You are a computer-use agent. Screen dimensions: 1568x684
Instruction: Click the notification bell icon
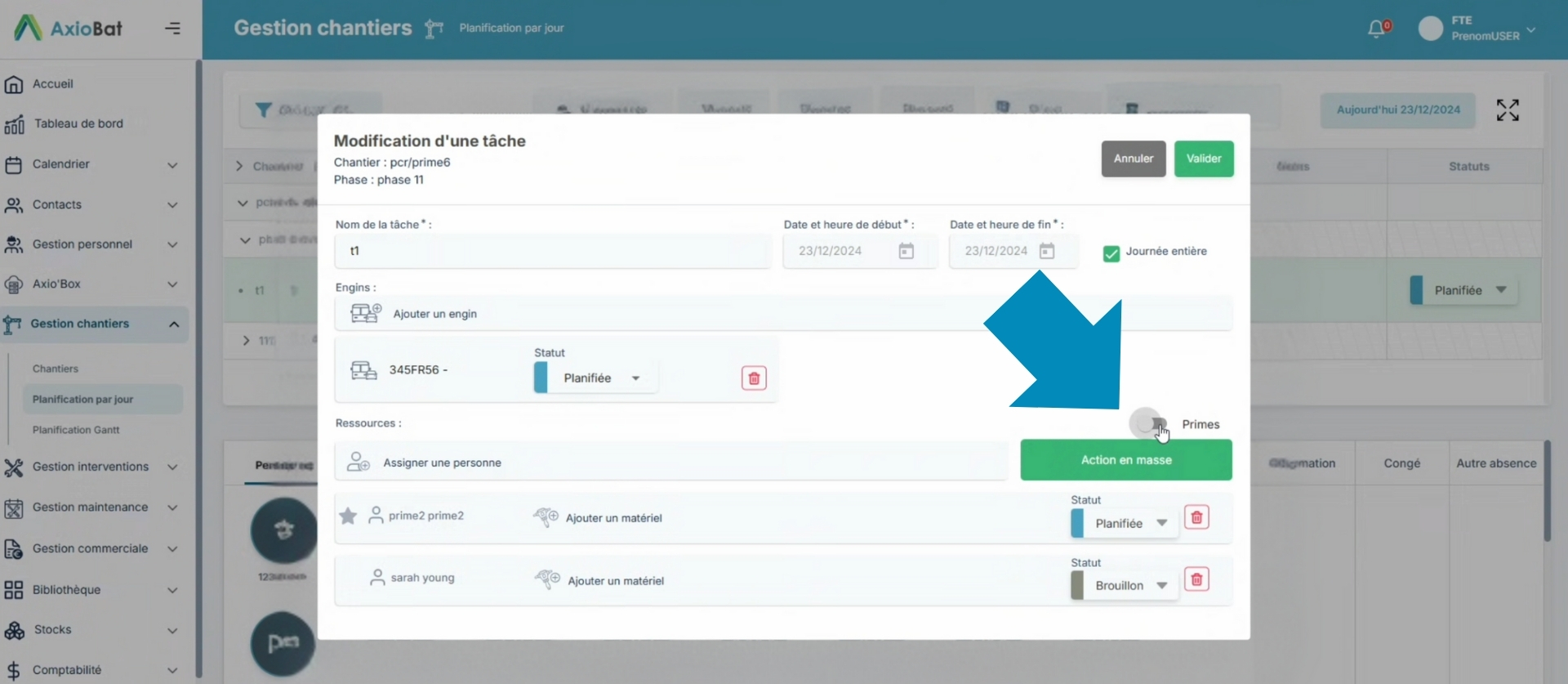(x=1377, y=29)
